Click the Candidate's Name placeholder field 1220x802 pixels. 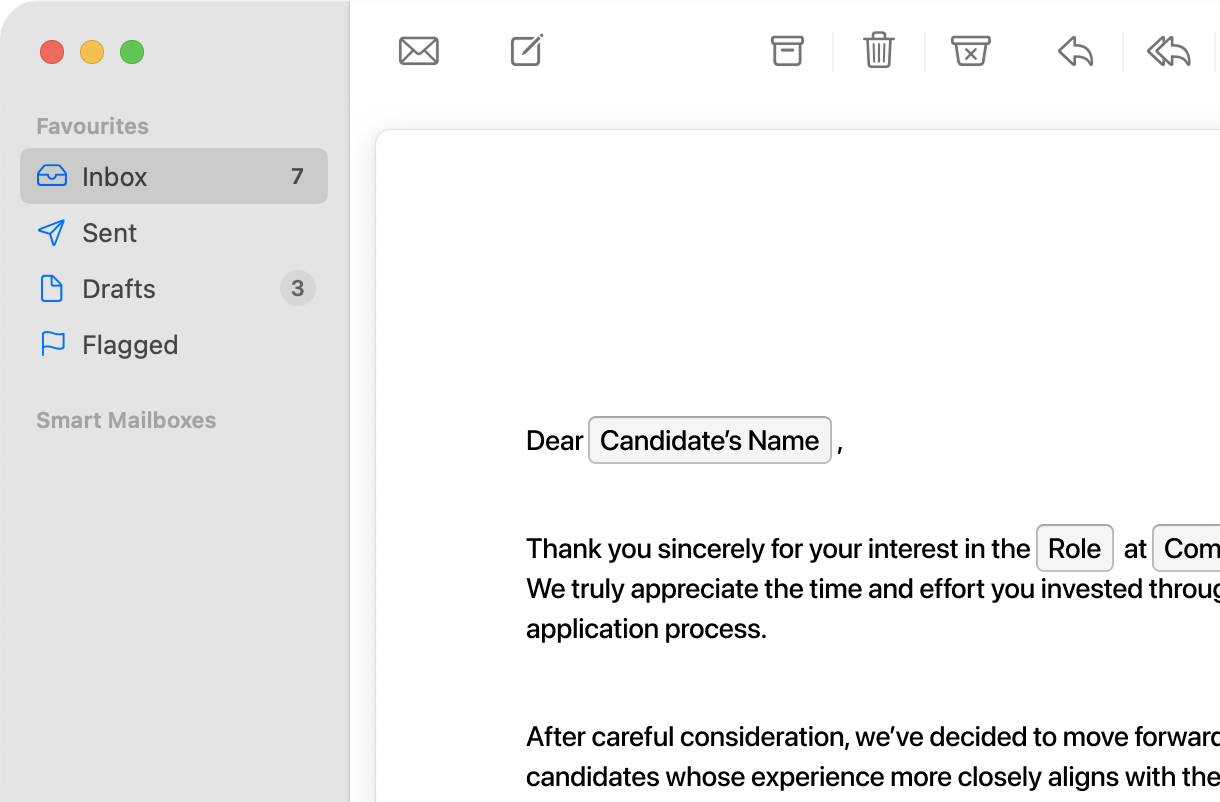pos(710,440)
